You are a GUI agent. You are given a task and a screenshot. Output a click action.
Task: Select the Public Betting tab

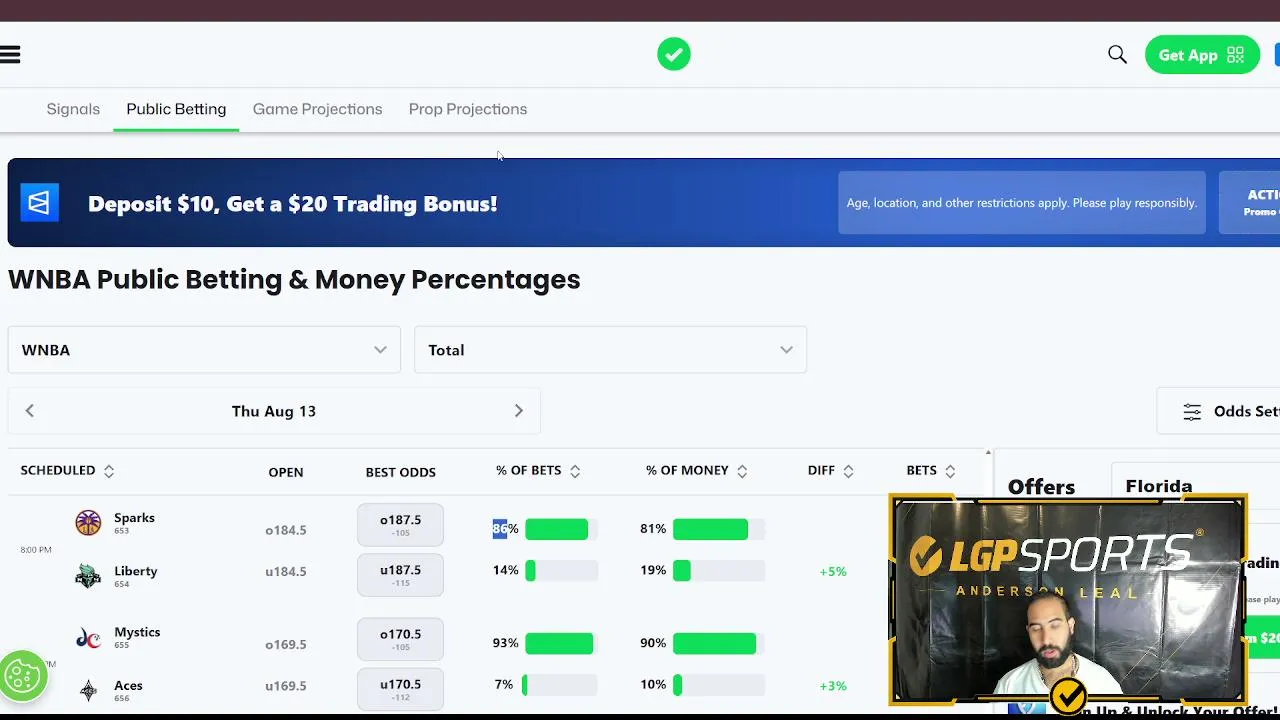click(176, 109)
